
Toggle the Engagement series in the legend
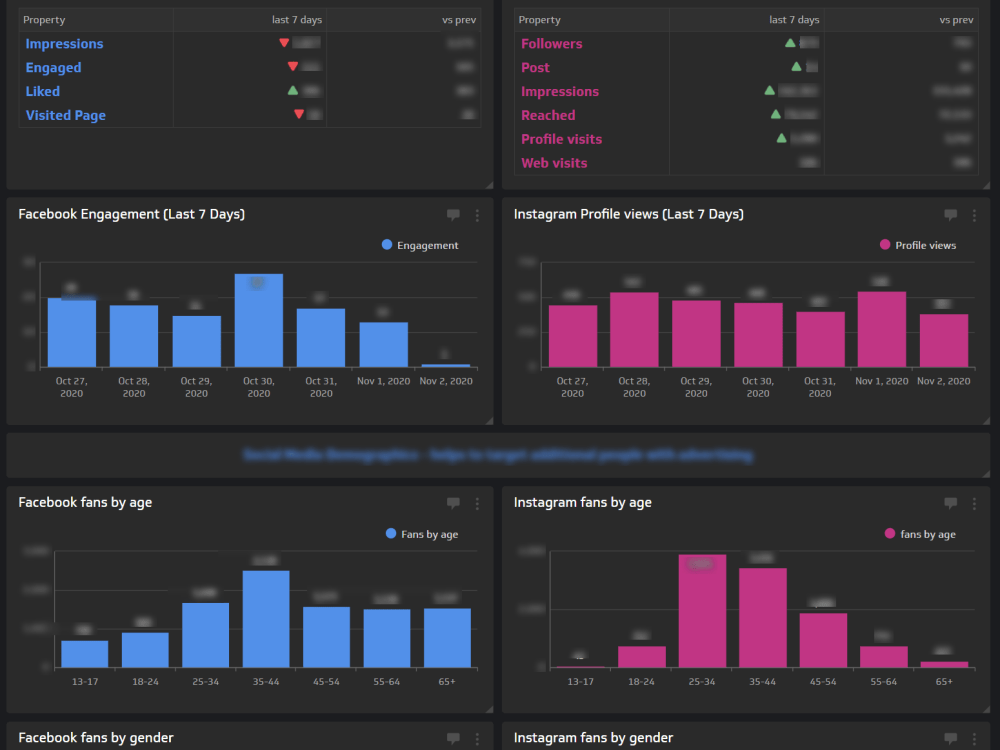(423, 245)
